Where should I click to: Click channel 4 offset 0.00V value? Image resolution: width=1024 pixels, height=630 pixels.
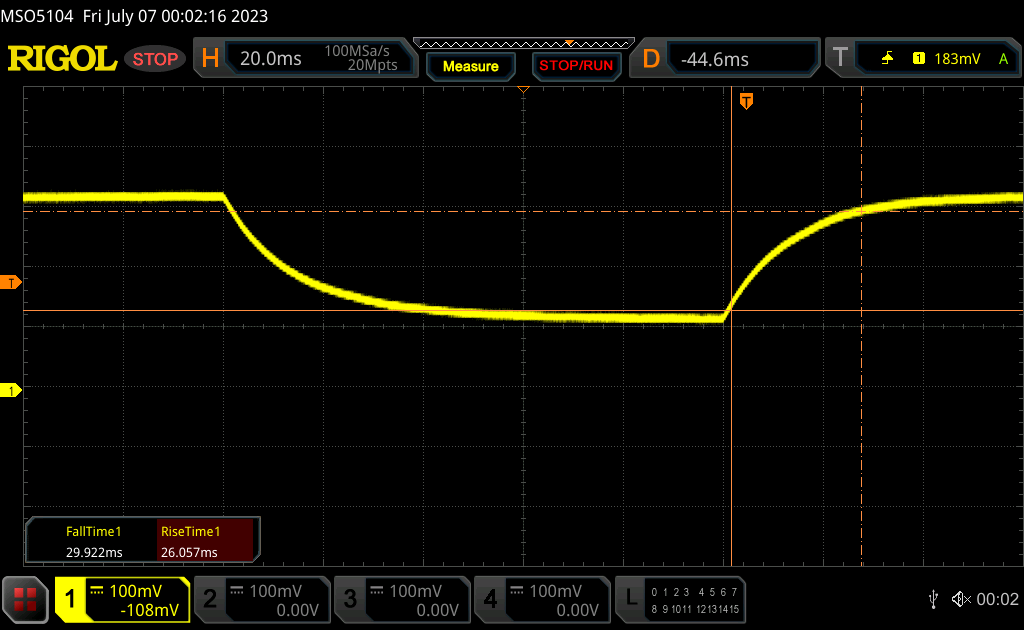577,610
